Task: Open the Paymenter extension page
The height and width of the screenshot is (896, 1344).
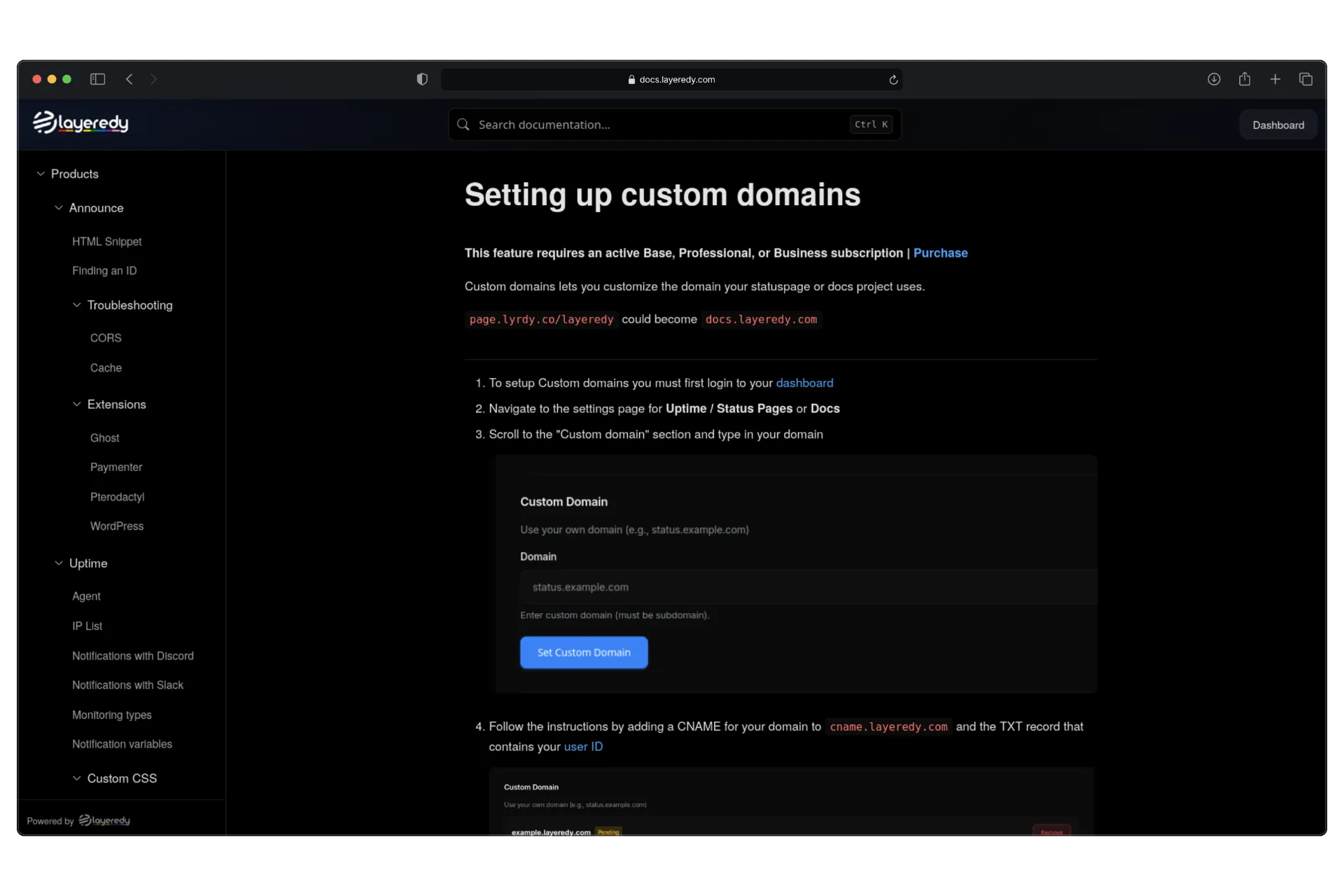Action: pyautogui.click(x=116, y=468)
